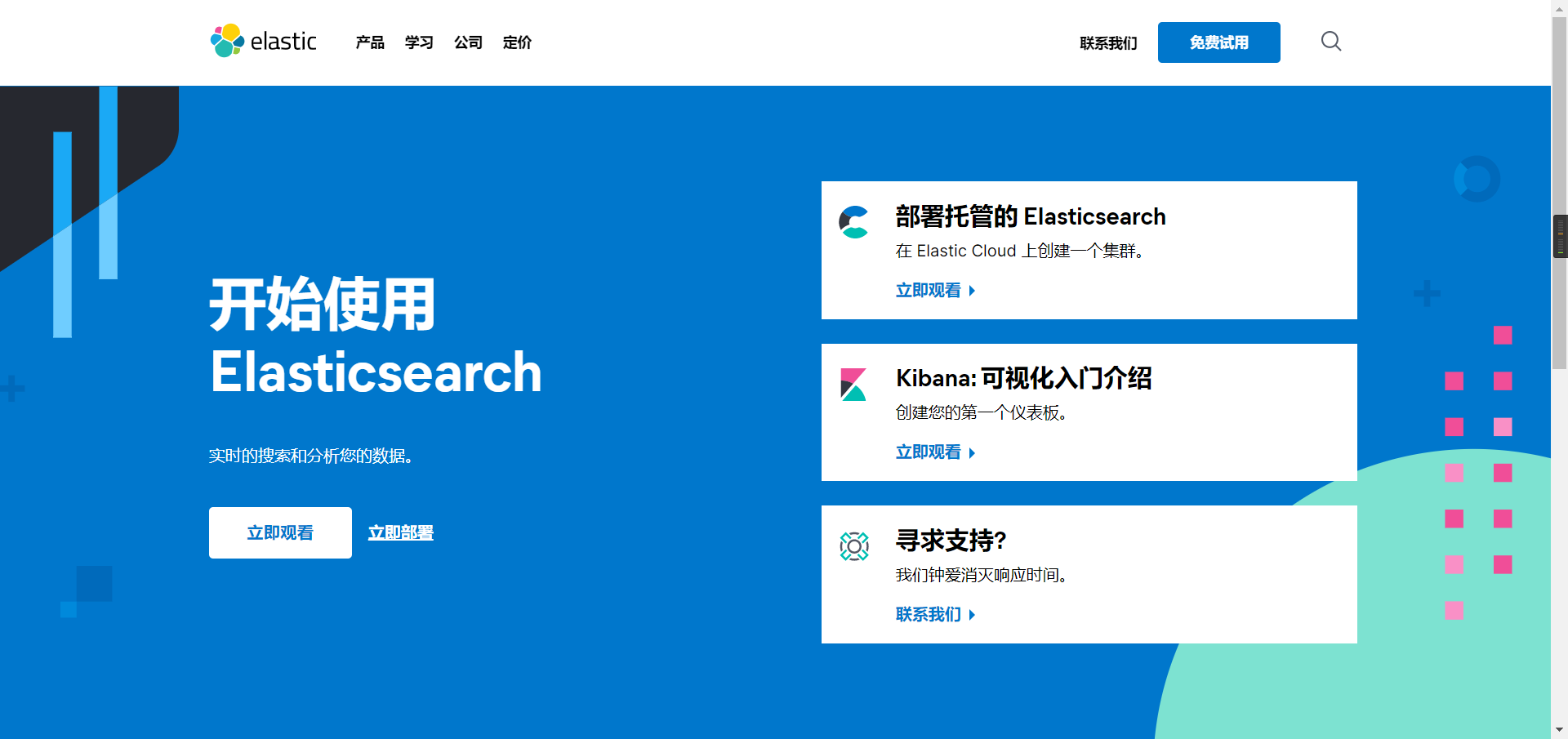Click the 部署托管的 Elasticsearch heading
This screenshot has width=1568, height=739.
[1031, 216]
